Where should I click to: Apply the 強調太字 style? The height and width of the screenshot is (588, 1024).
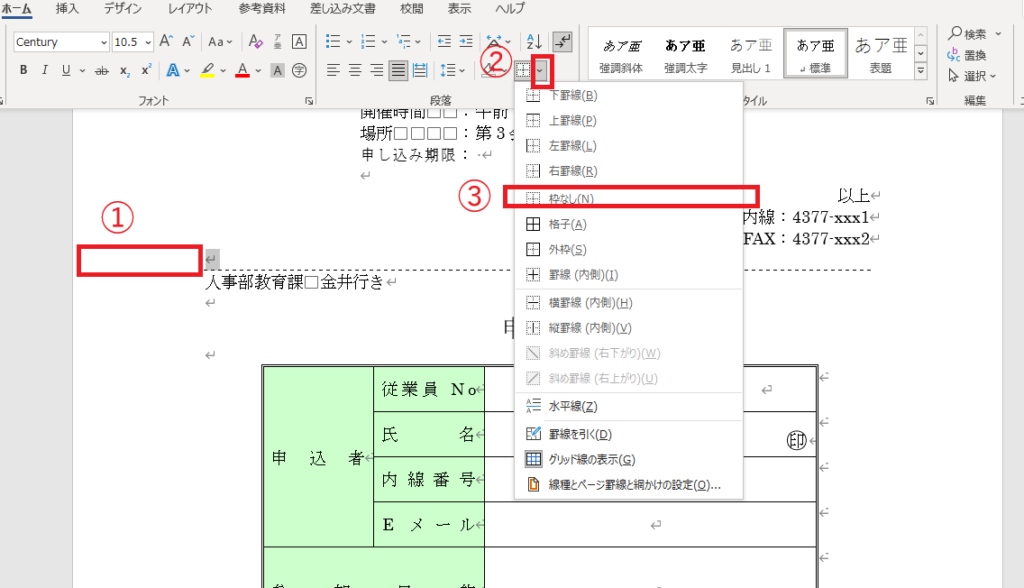point(686,54)
